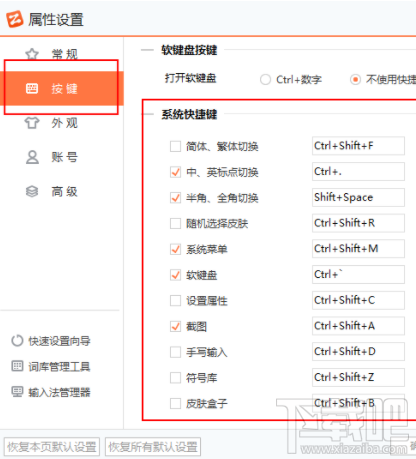Select the 不使用快捷键 radio option

click(355, 80)
